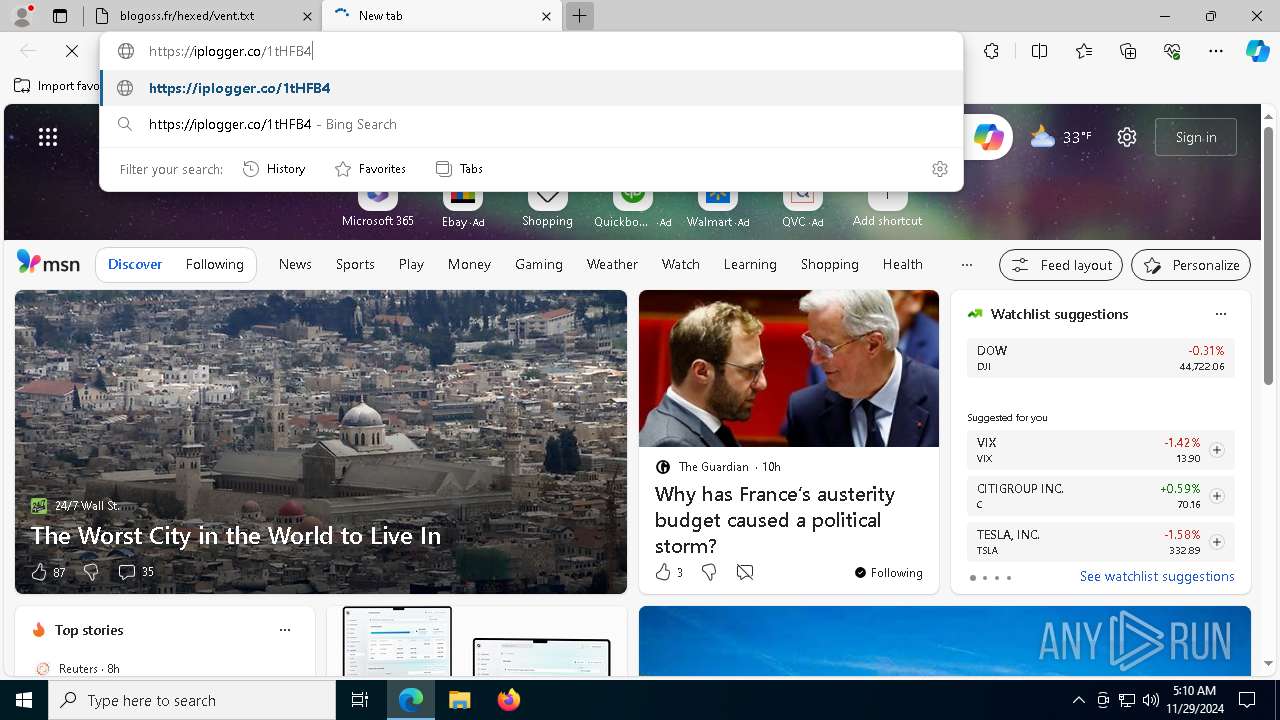Close the blogoss.fr tab
The width and height of the screenshot is (1280, 720).
(306, 16)
